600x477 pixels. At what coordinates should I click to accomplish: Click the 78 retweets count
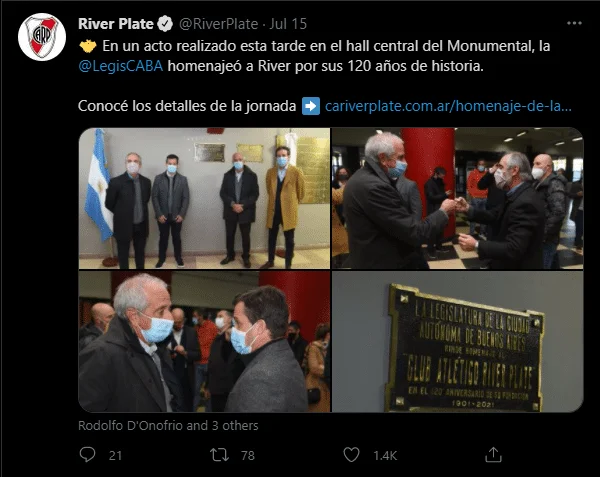point(248,455)
